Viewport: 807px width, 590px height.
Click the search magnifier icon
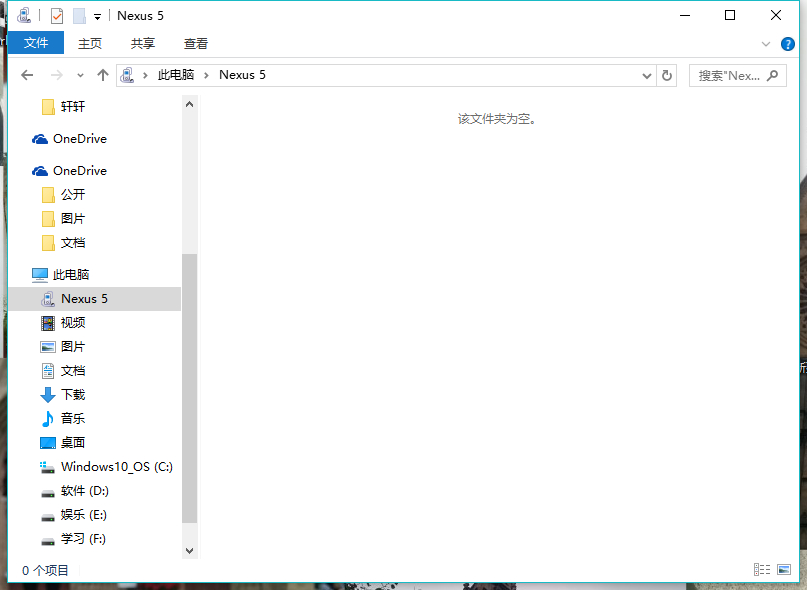[772, 76]
